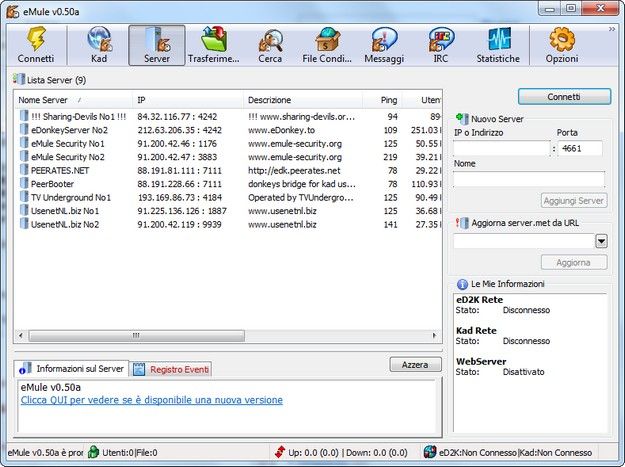
Task: Sort list by Descrizione column
Action: click(x=303, y=100)
